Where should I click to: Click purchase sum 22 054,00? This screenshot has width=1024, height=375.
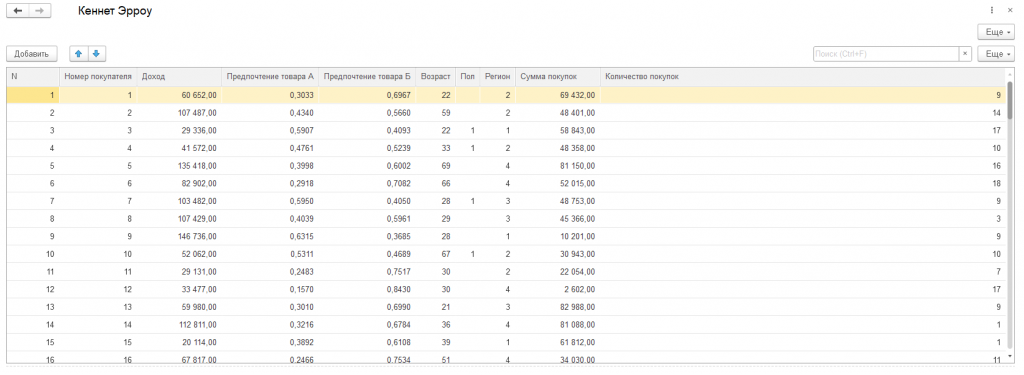[x=578, y=272]
